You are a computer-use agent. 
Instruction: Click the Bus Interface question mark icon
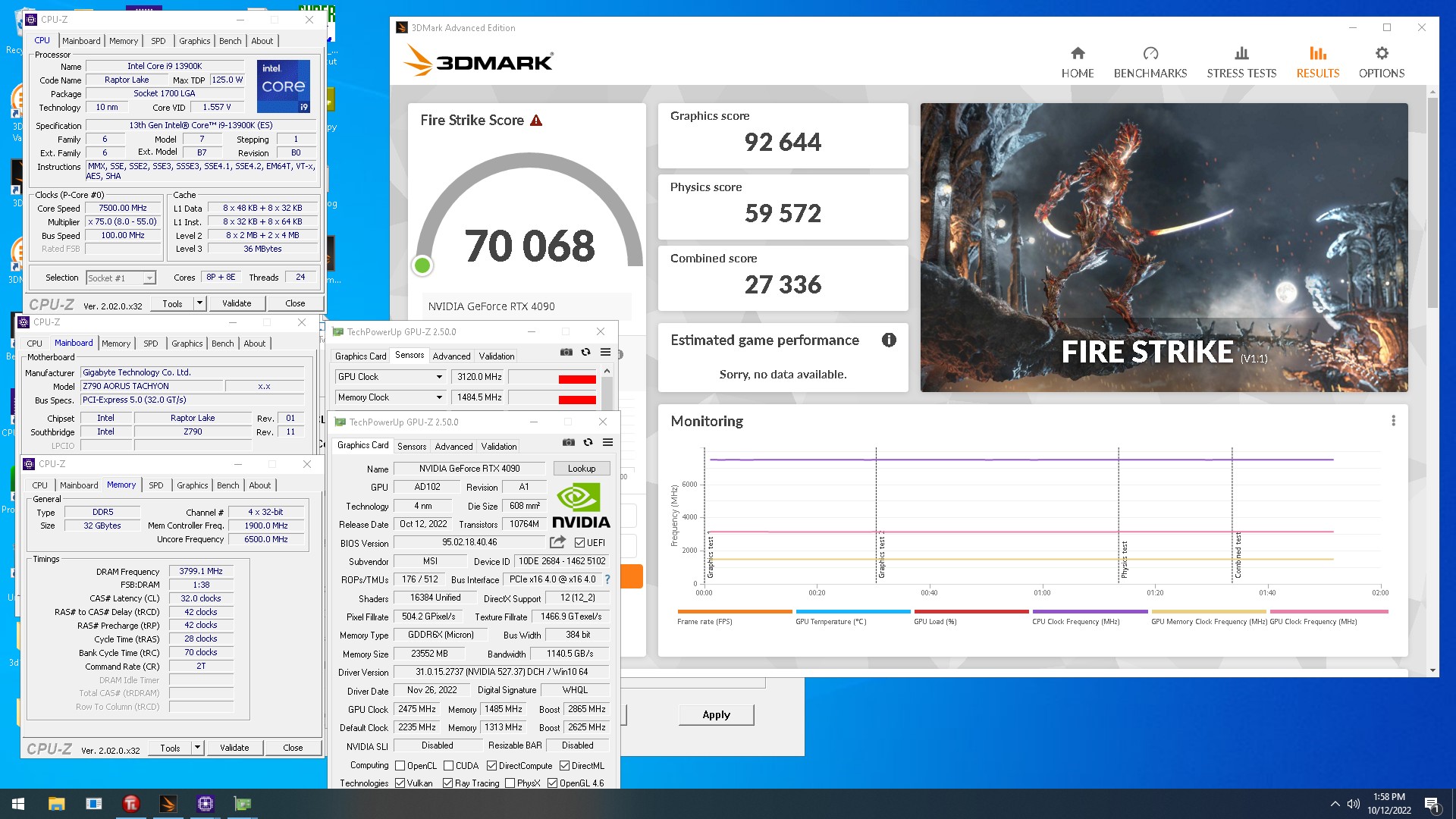(x=607, y=579)
